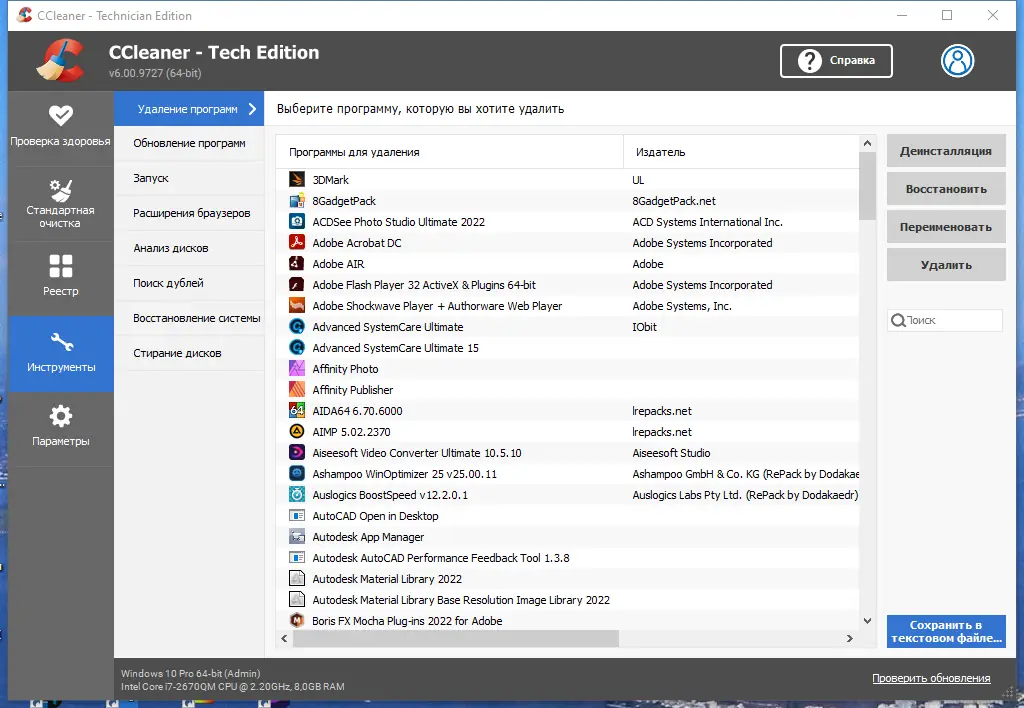1024x708 pixels.
Task: Select Autodesk Material Library 2022 icon
Action: coord(296,579)
